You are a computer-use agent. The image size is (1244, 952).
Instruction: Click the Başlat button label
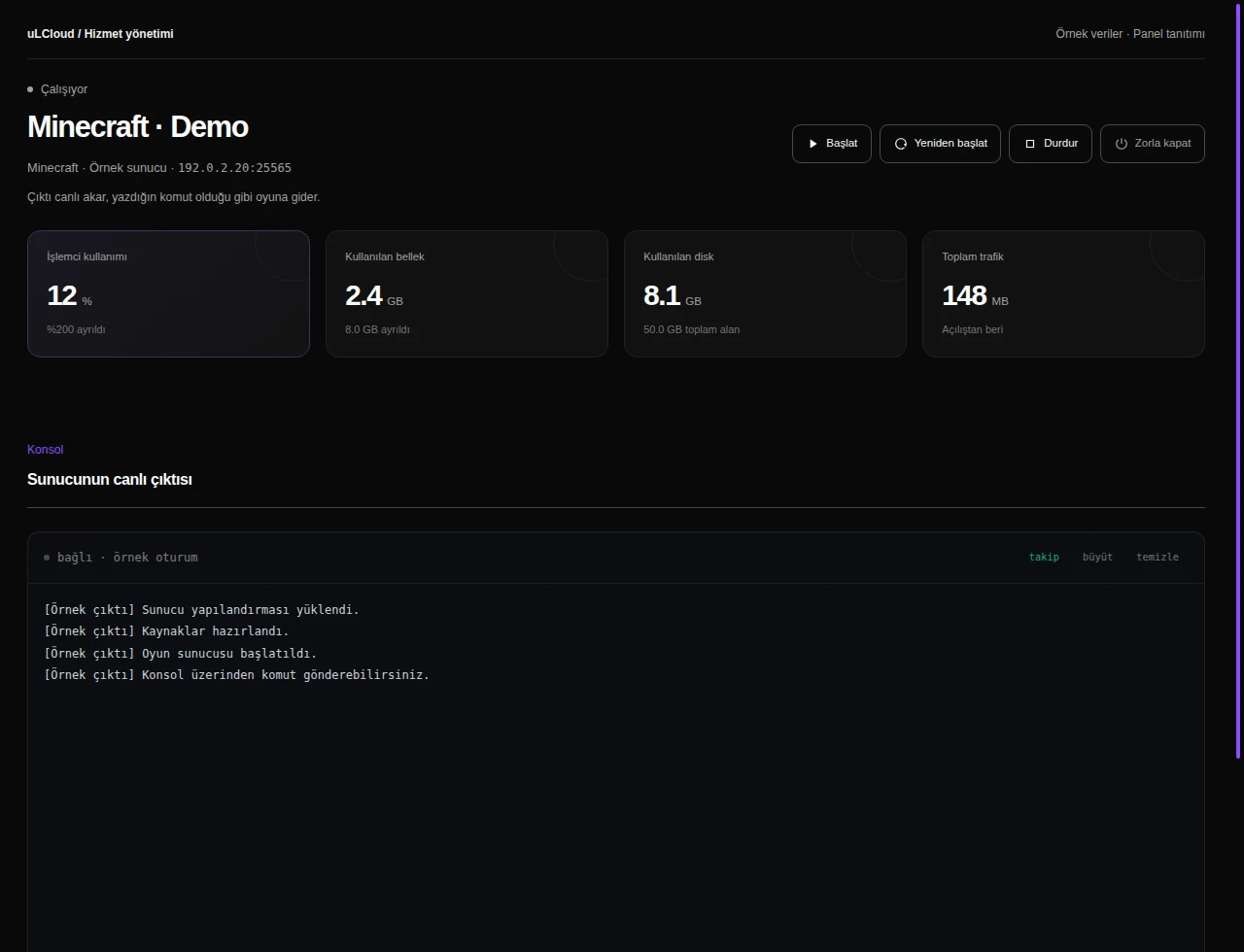(x=842, y=144)
